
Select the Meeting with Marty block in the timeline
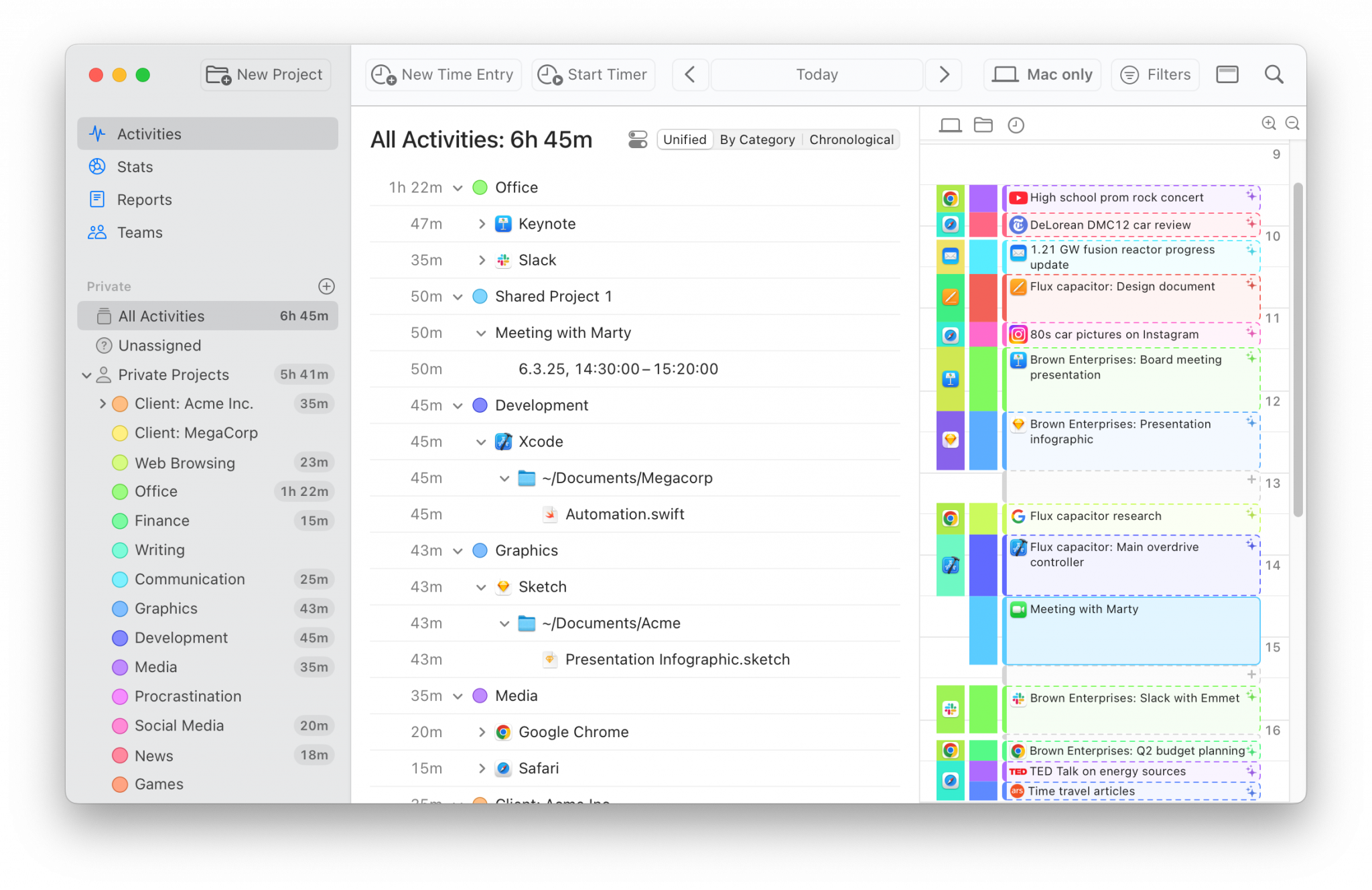pyautogui.click(x=1131, y=630)
